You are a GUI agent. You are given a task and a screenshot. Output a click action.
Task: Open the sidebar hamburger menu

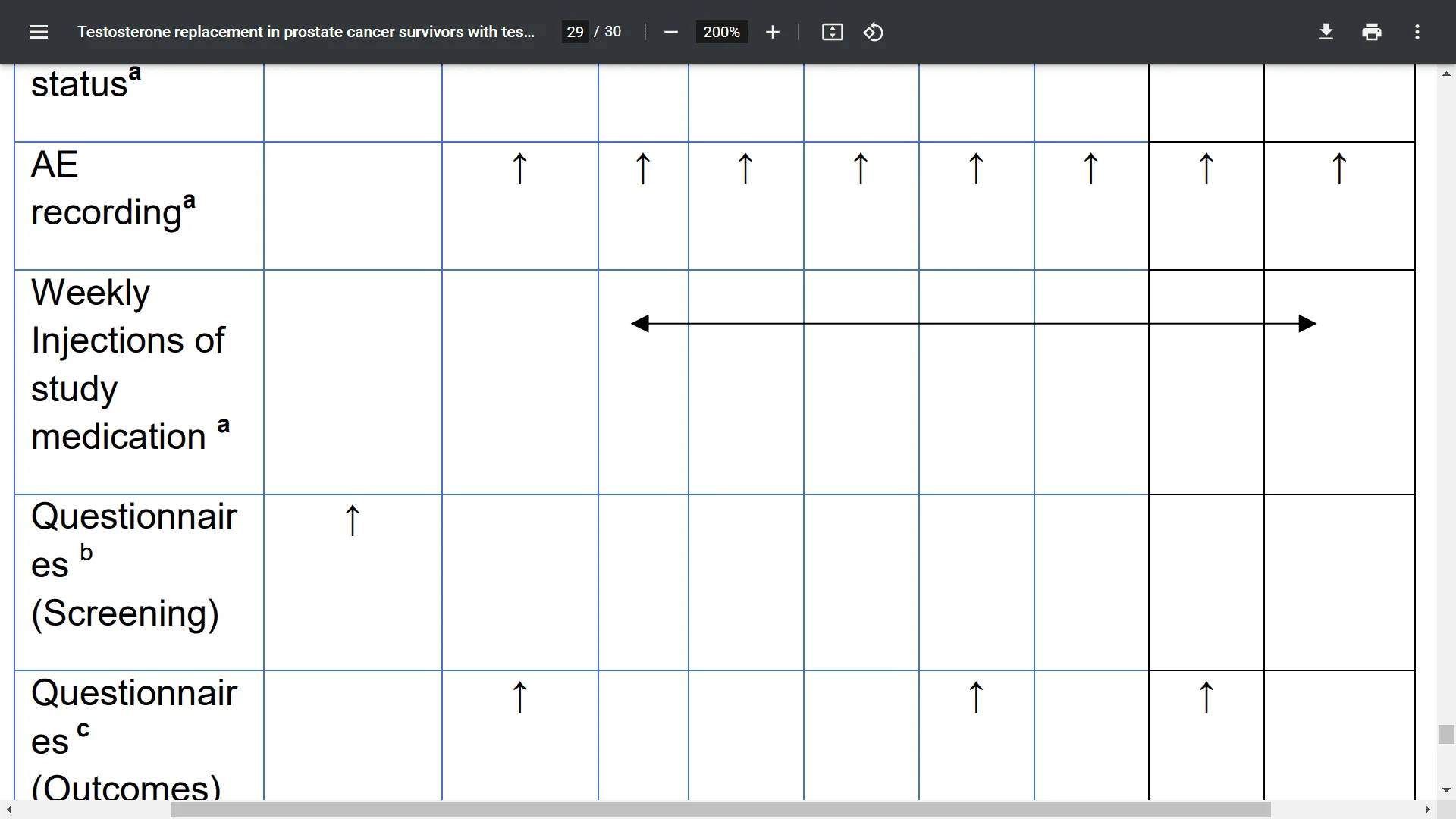[39, 32]
